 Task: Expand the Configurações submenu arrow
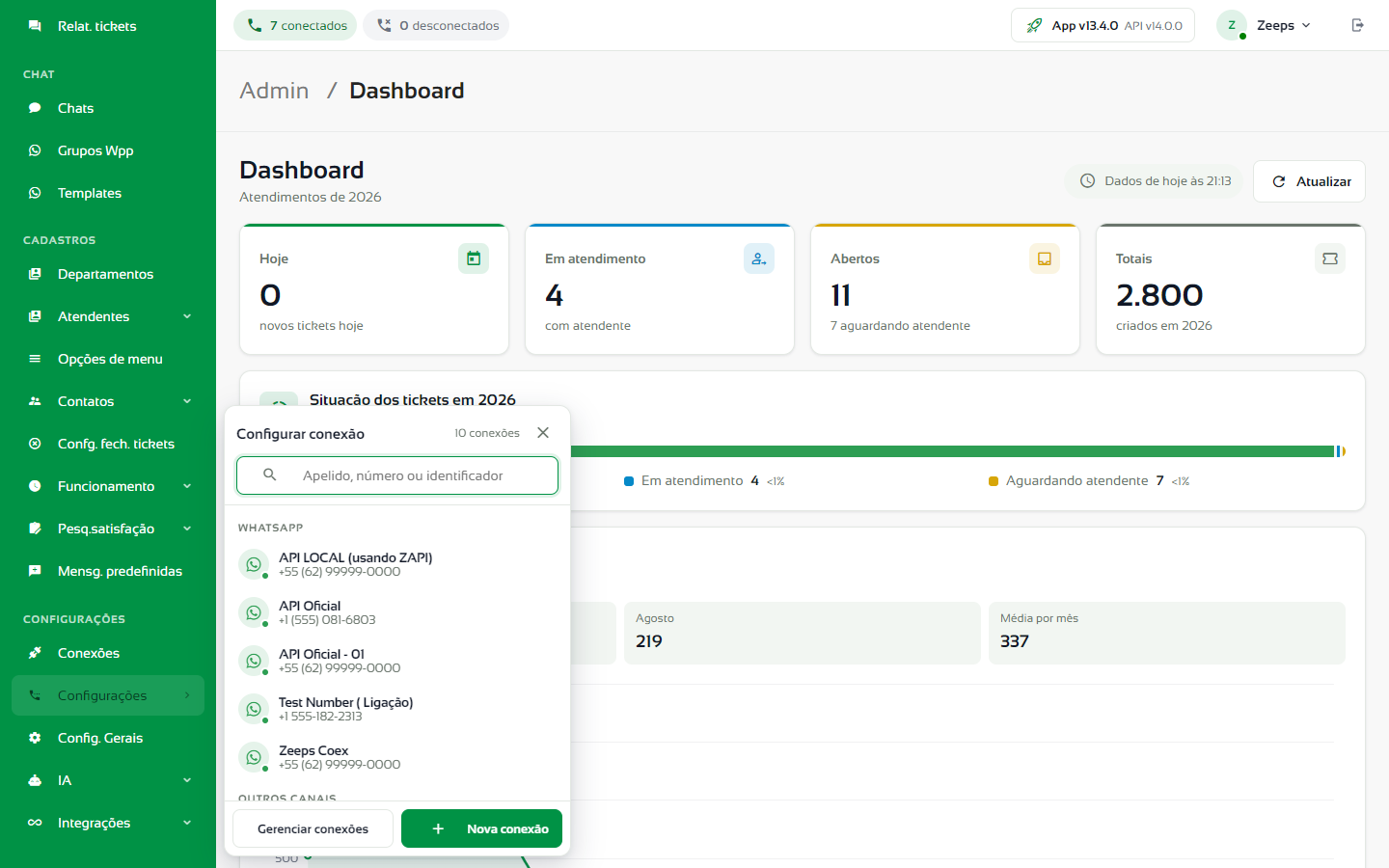tap(187, 695)
